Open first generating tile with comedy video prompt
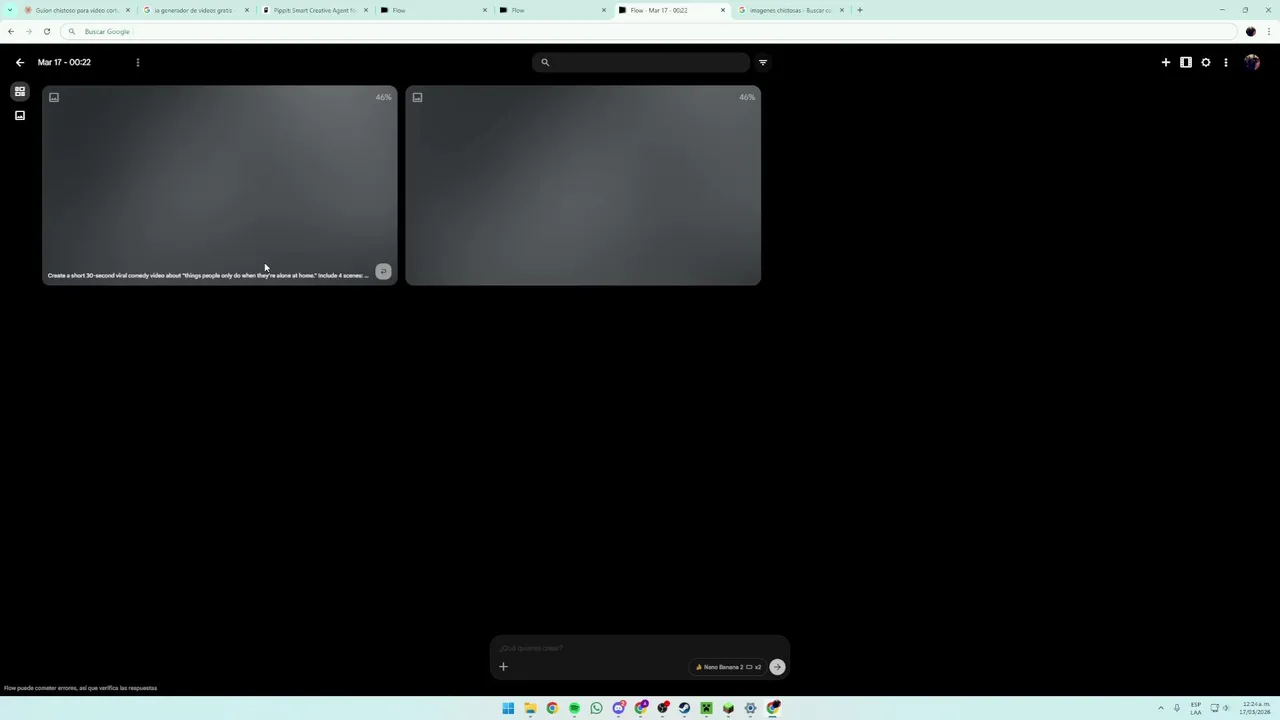The width and height of the screenshot is (1280, 720). (x=220, y=185)
